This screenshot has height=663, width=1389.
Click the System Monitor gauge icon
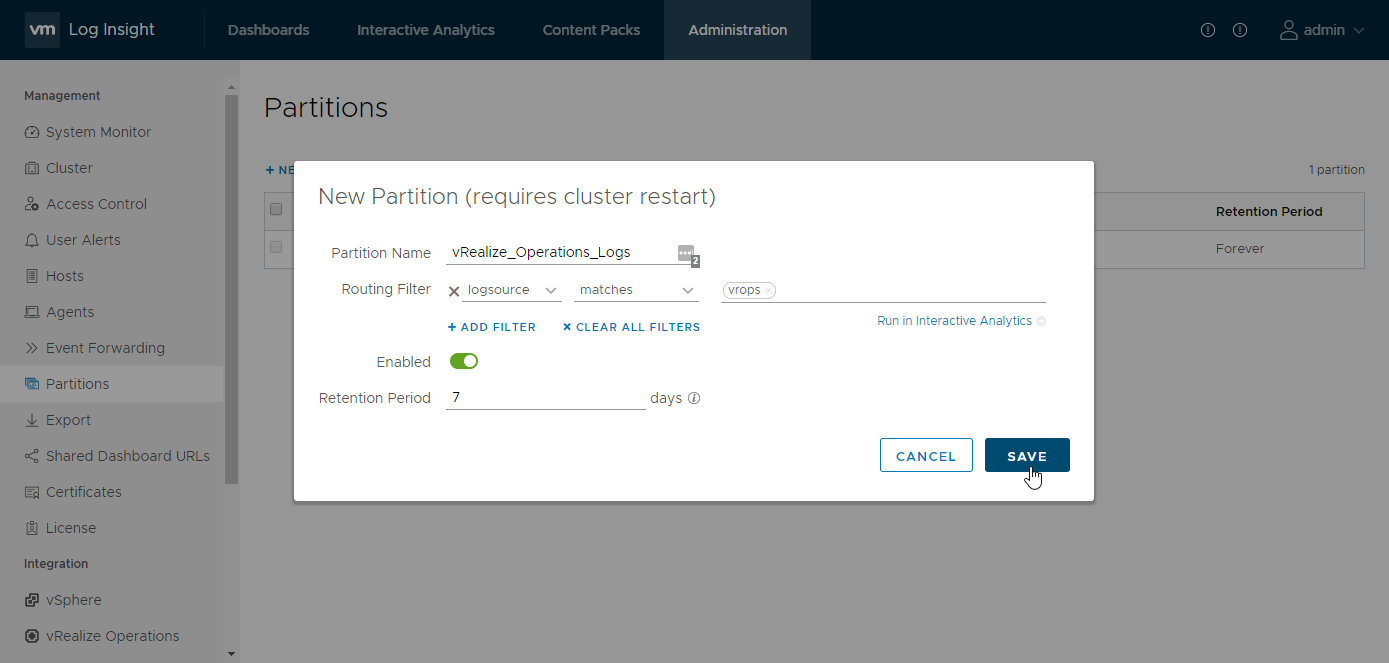32,132
